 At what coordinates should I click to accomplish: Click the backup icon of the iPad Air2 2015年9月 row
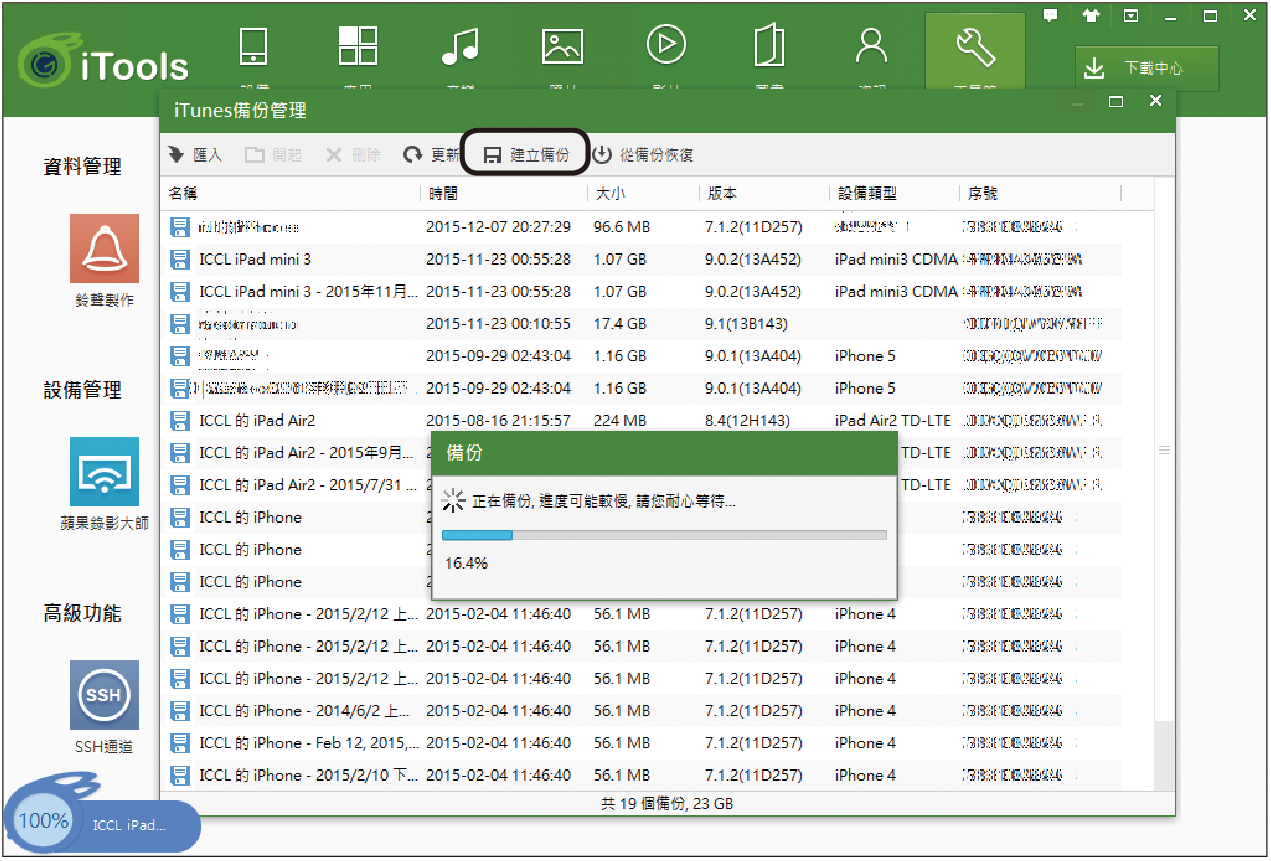point(180,453)
